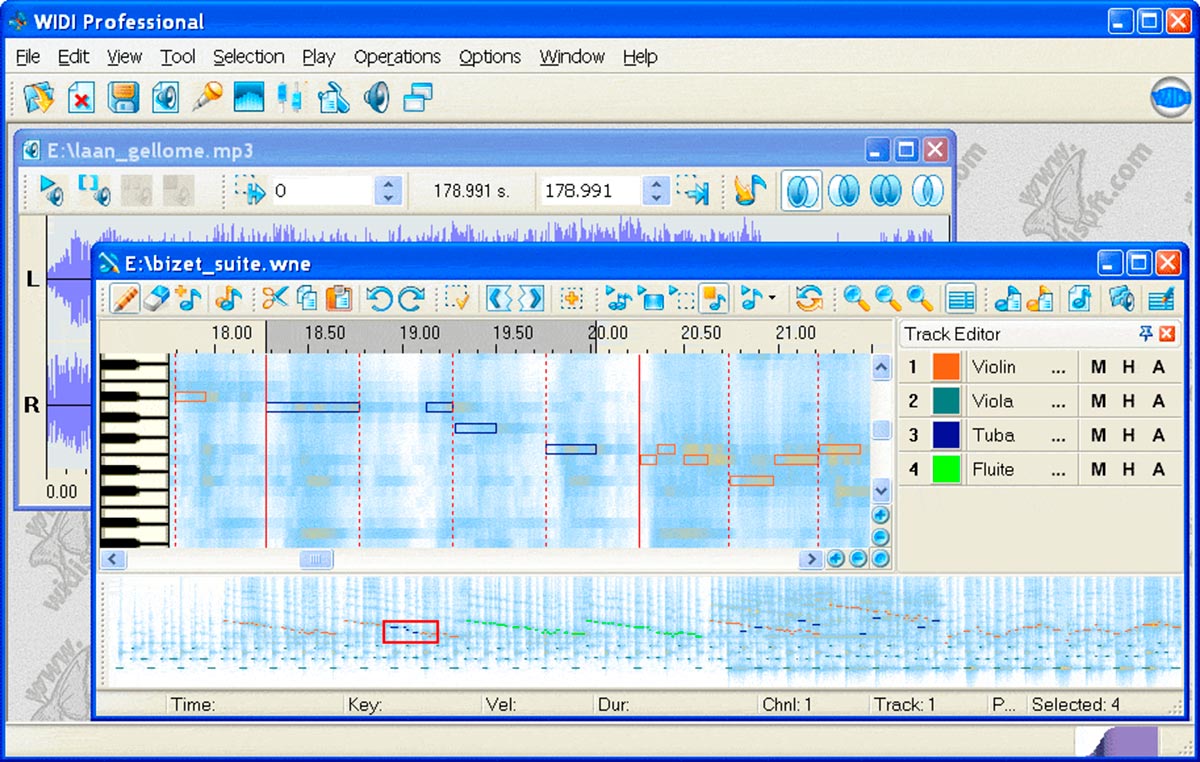Select the Tuba track name
Viewport: 1200px width, 762px height.
click(993, 435)
